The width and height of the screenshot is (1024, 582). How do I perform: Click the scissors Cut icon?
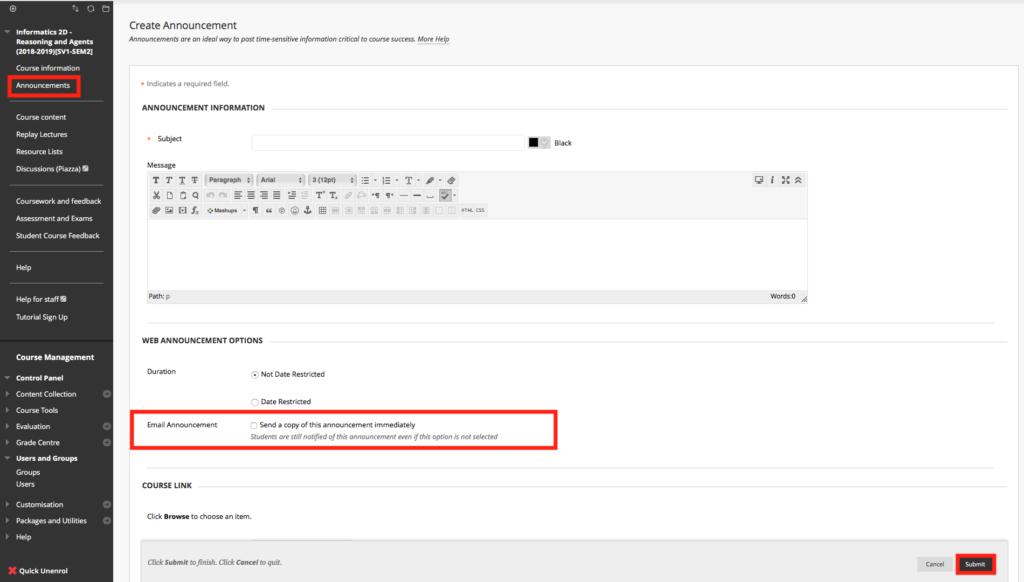click(156, 195)
